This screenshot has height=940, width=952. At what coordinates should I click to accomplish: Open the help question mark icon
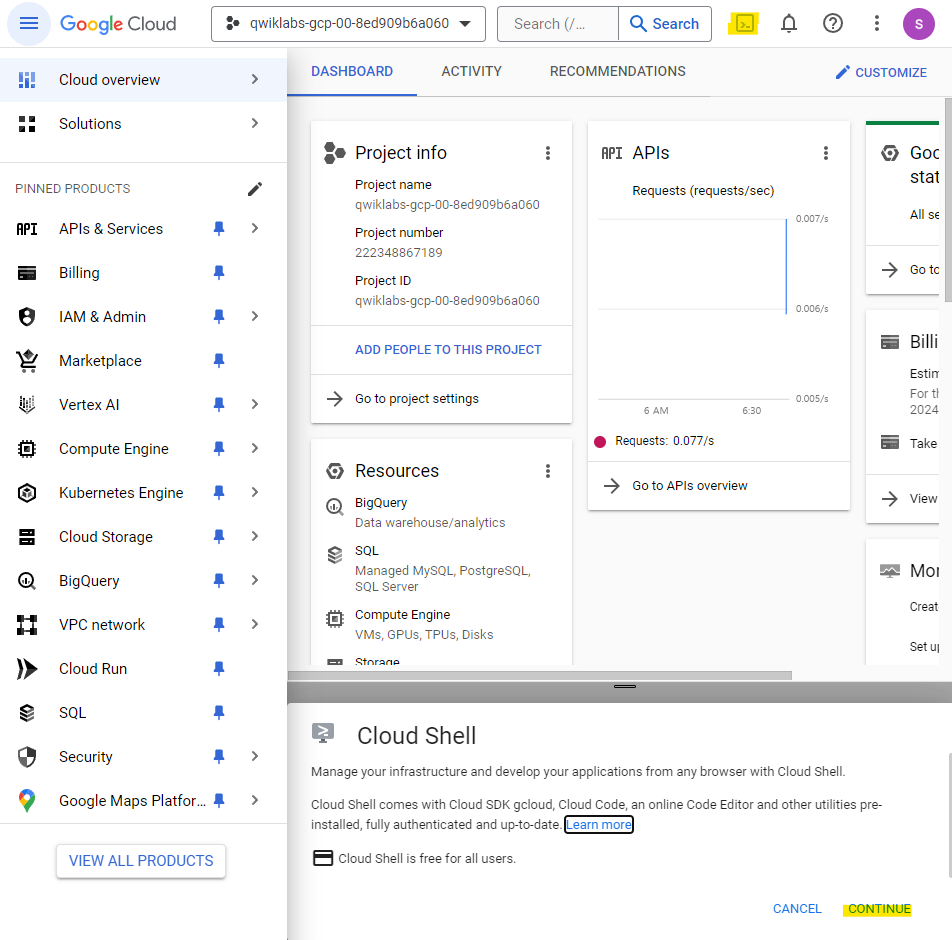click(832, 24)
